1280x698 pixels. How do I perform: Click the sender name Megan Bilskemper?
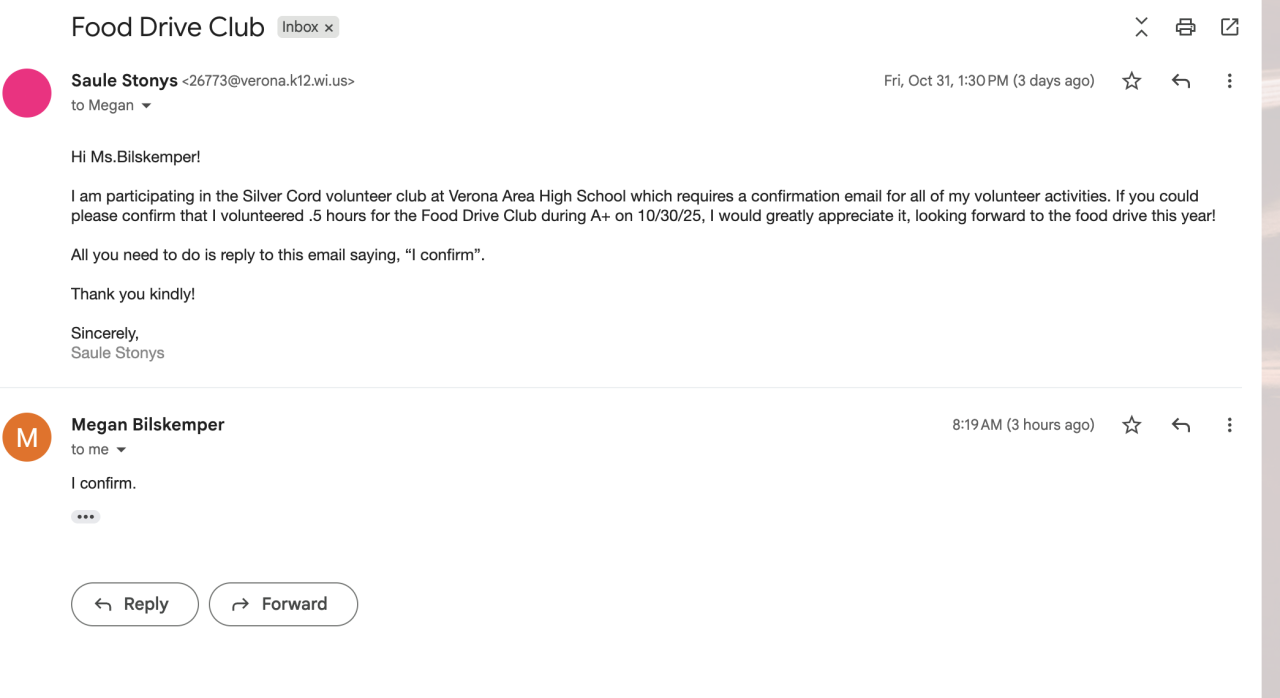pyautogui.click(x=148, y=425)
